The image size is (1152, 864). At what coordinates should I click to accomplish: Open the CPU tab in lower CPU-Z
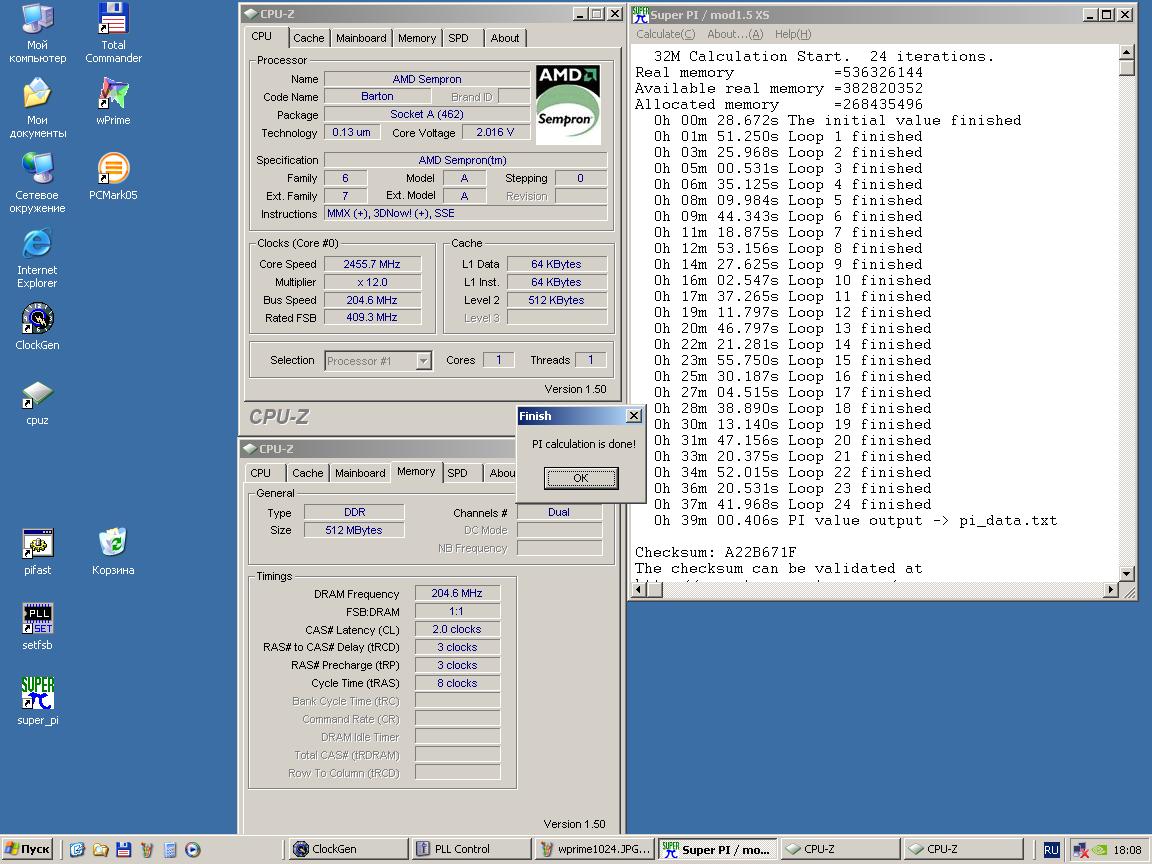(x=261, y=473)
